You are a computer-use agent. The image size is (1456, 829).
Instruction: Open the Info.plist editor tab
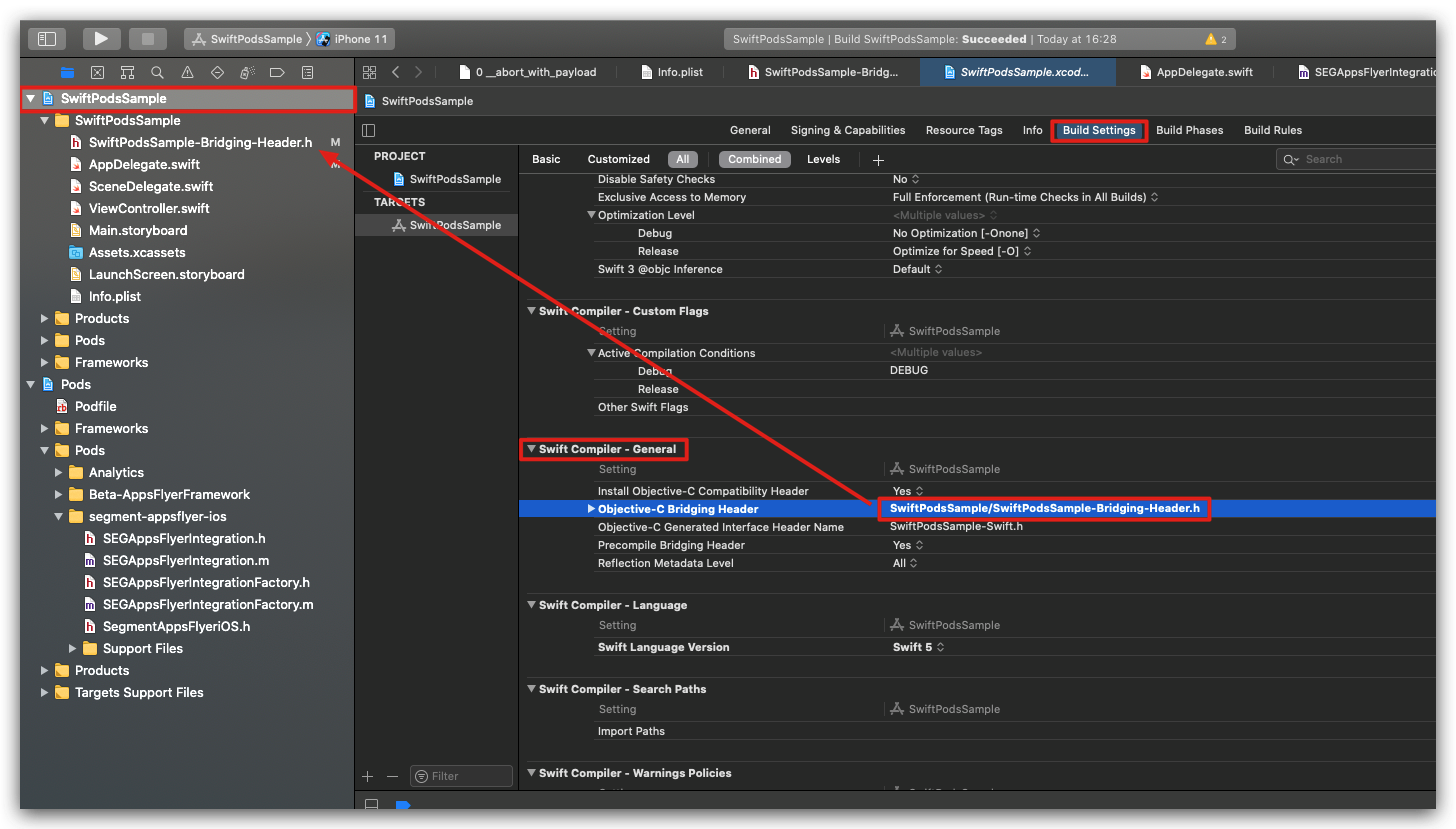pos(670,72)
